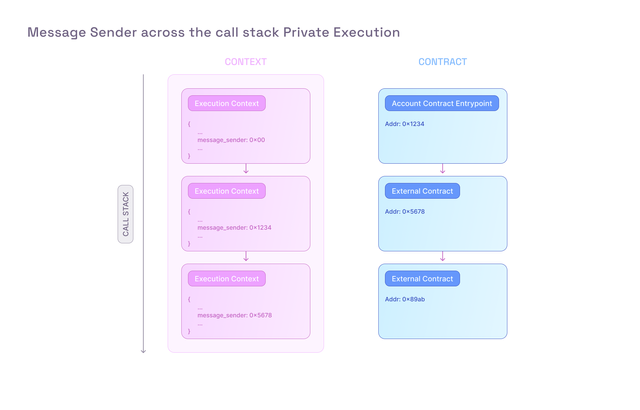Click the Addr: 0x1234 text
640x410 pixels.
[404, 124]
